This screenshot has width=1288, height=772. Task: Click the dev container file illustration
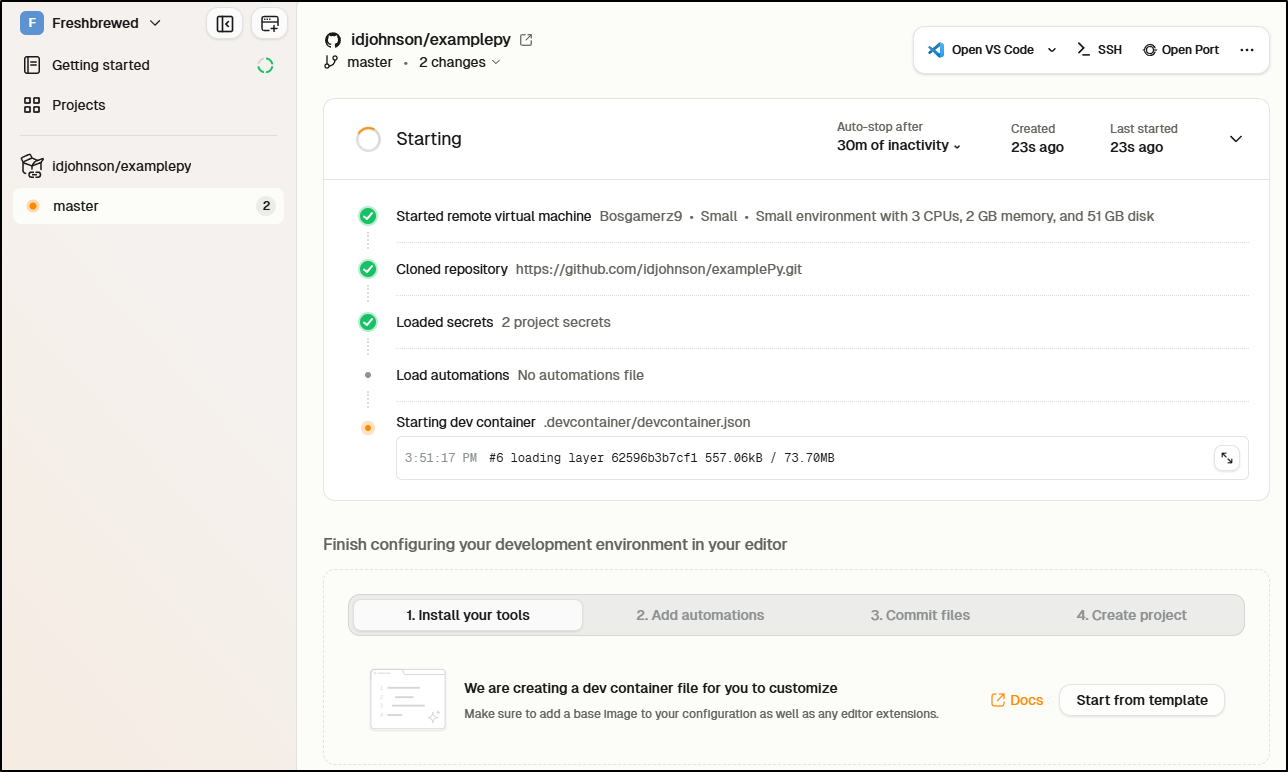point(408,699)
